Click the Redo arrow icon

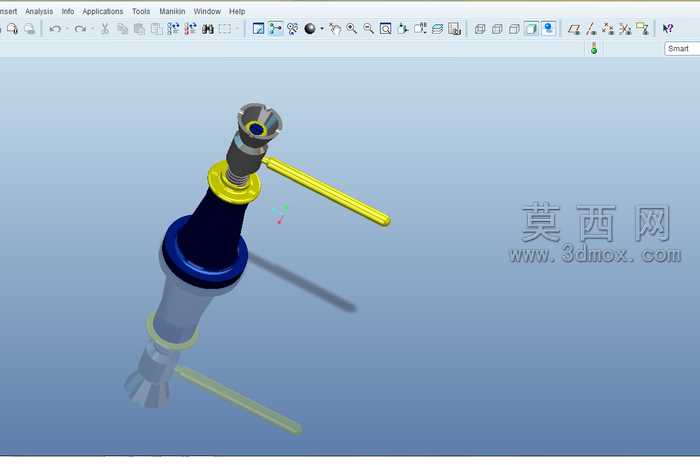(x=80, y=29)
